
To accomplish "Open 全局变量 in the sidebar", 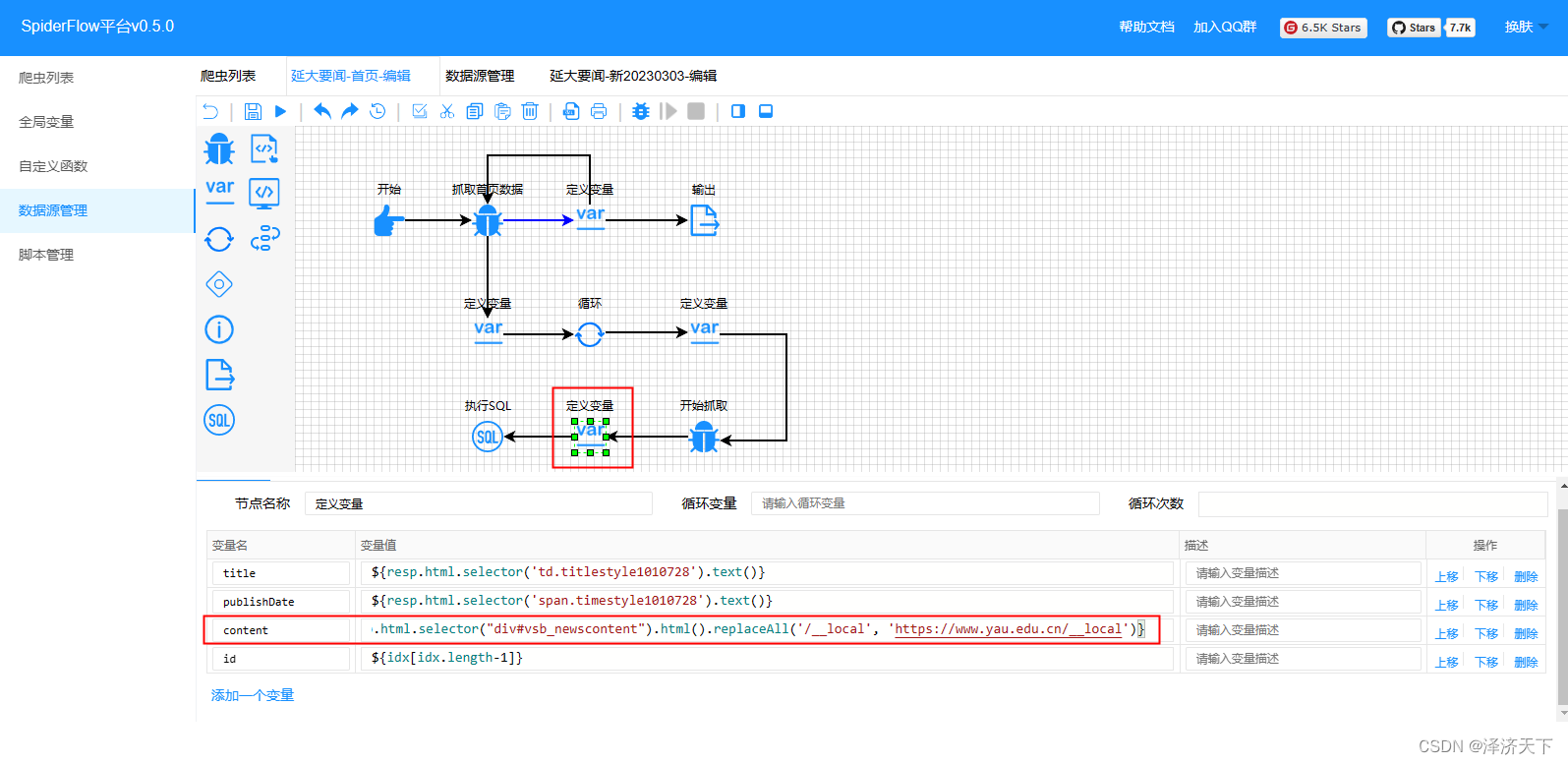I will [97, 122].
